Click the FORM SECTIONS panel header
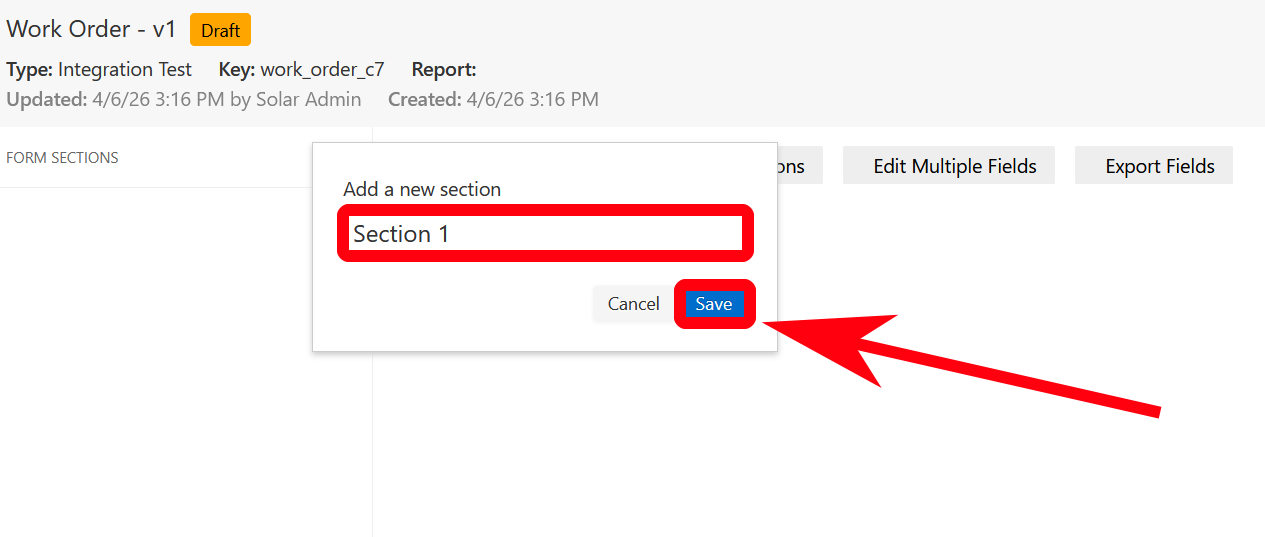Screen dimensions: 1265x537 (62, 158)
